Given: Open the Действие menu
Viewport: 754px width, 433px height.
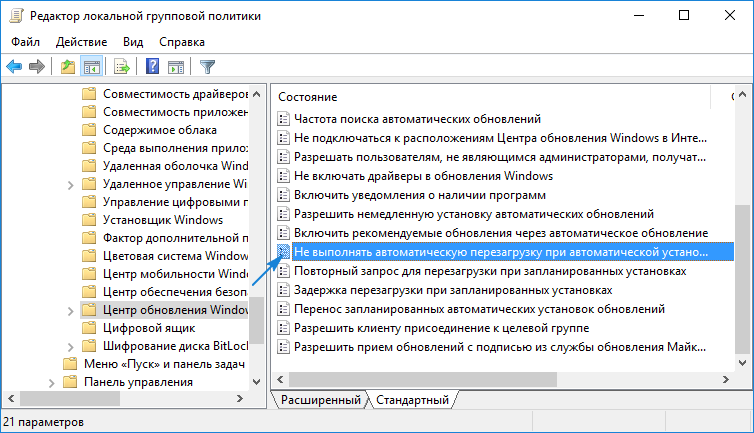Looking at the screenshot, I should [81, 42].
